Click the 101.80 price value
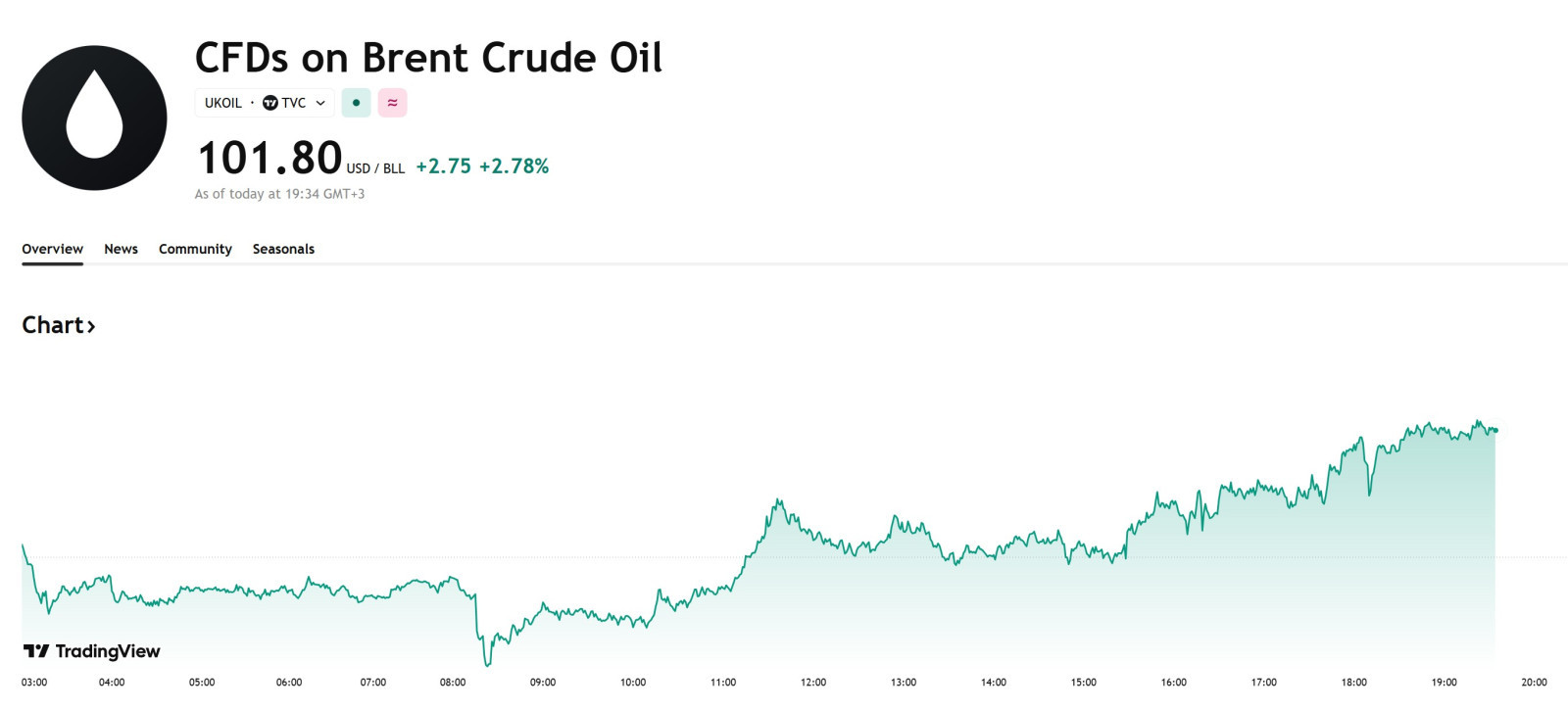The image size is (1568, 710). coord(269,159)
